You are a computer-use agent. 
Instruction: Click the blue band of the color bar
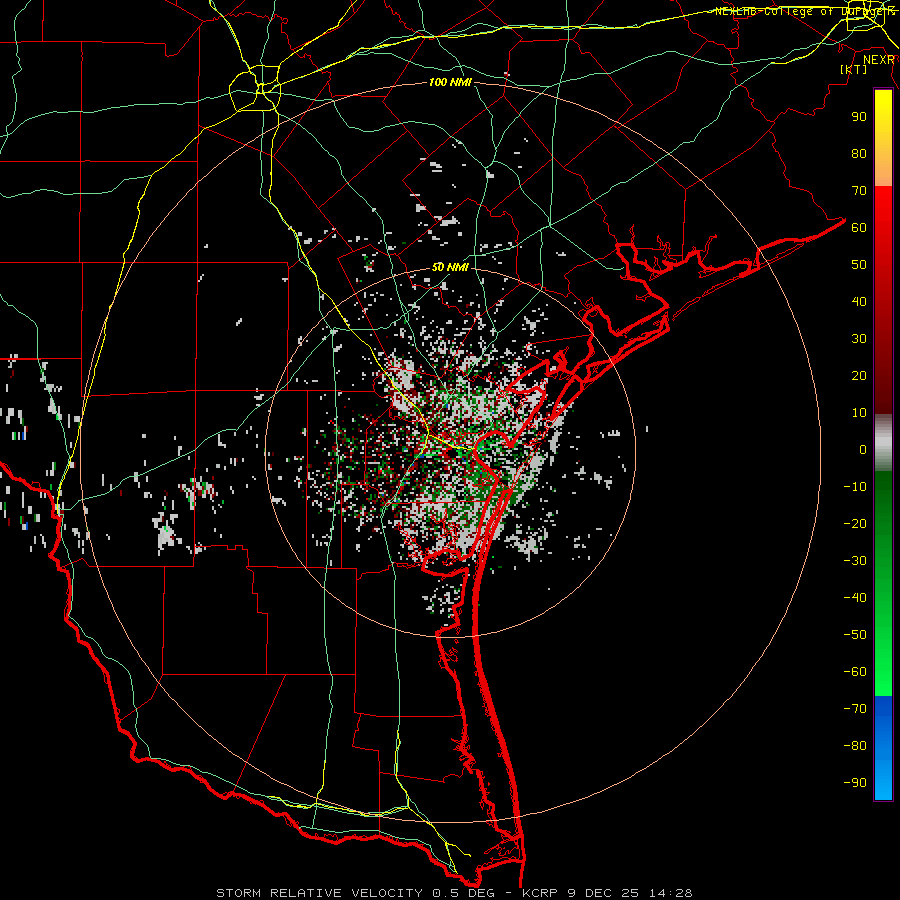pos(883,748)
